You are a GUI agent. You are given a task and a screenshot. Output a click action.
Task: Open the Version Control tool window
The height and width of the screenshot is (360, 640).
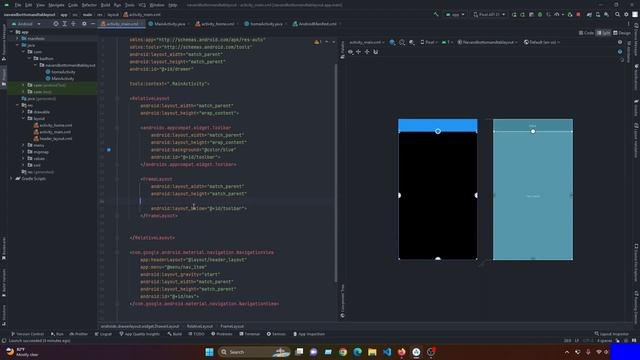tap(27, 334)
